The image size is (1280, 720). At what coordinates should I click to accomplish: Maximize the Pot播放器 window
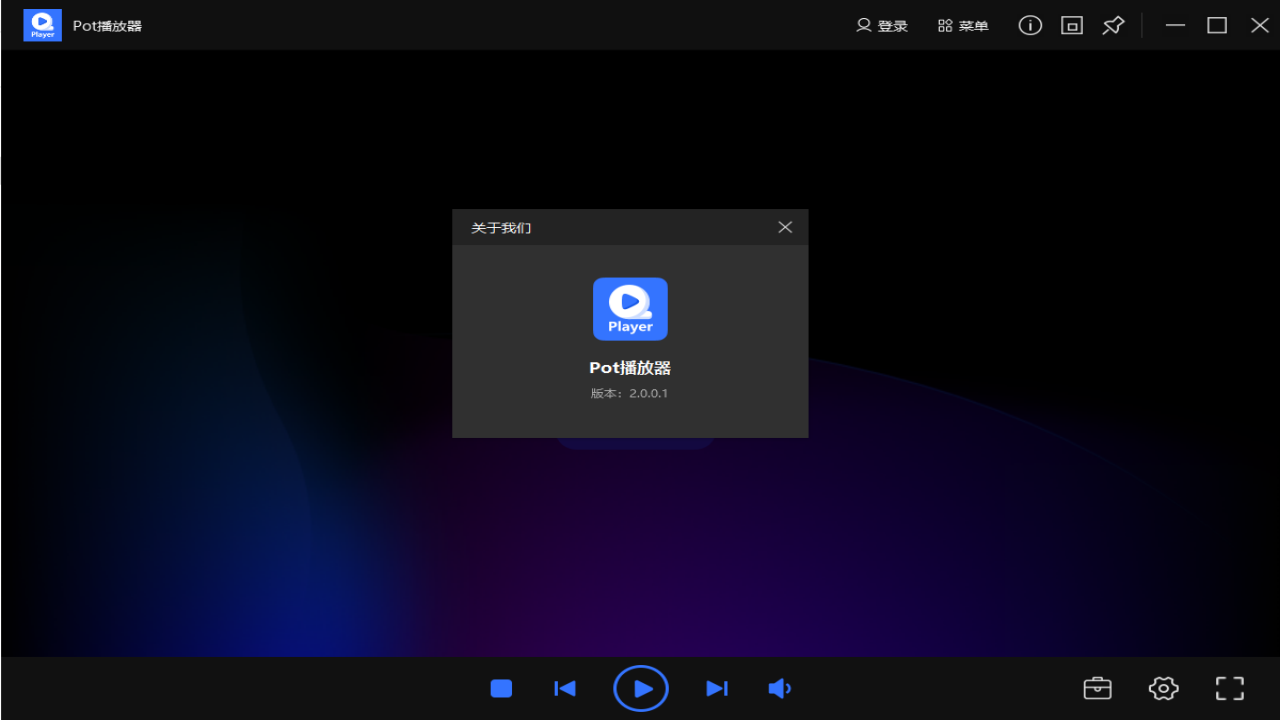[1217, 26]
